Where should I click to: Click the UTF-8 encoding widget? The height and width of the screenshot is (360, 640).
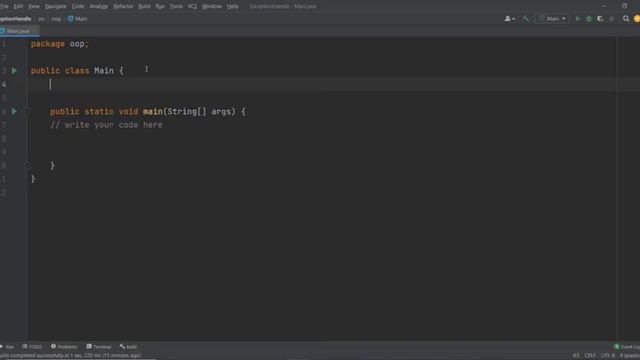(x=607, y=356)
